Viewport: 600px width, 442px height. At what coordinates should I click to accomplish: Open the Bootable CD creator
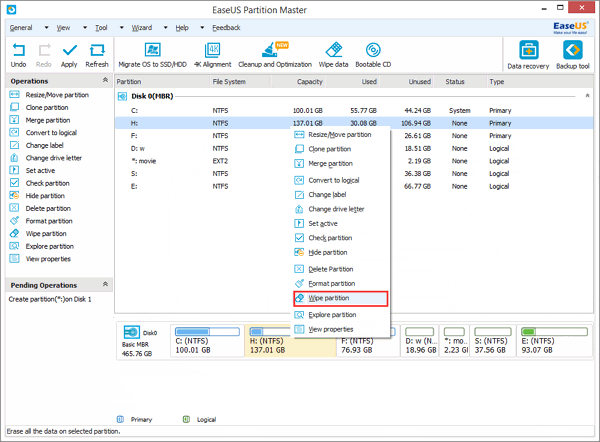click(x=373, y=55)
